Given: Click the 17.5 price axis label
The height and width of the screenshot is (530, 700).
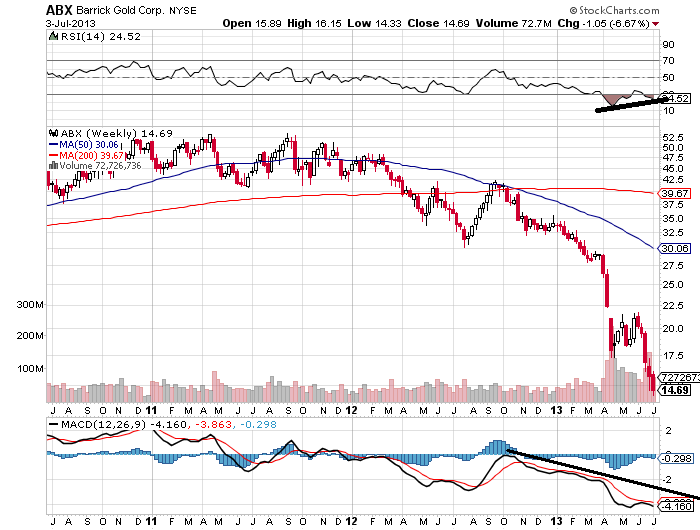Looking at the screenshot, I should tap(673, 355).
